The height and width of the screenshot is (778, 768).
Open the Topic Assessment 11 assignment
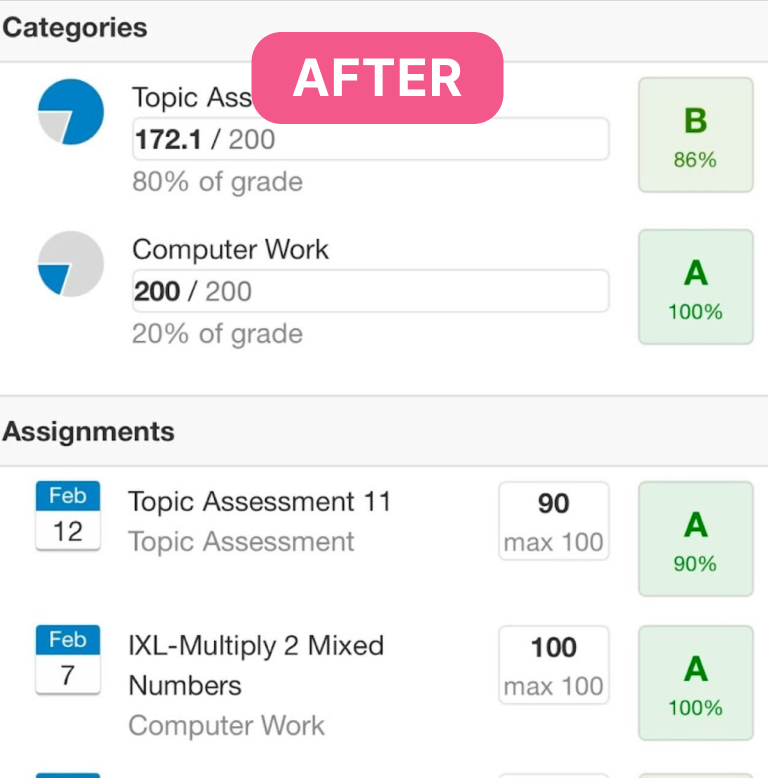point(259,502)
